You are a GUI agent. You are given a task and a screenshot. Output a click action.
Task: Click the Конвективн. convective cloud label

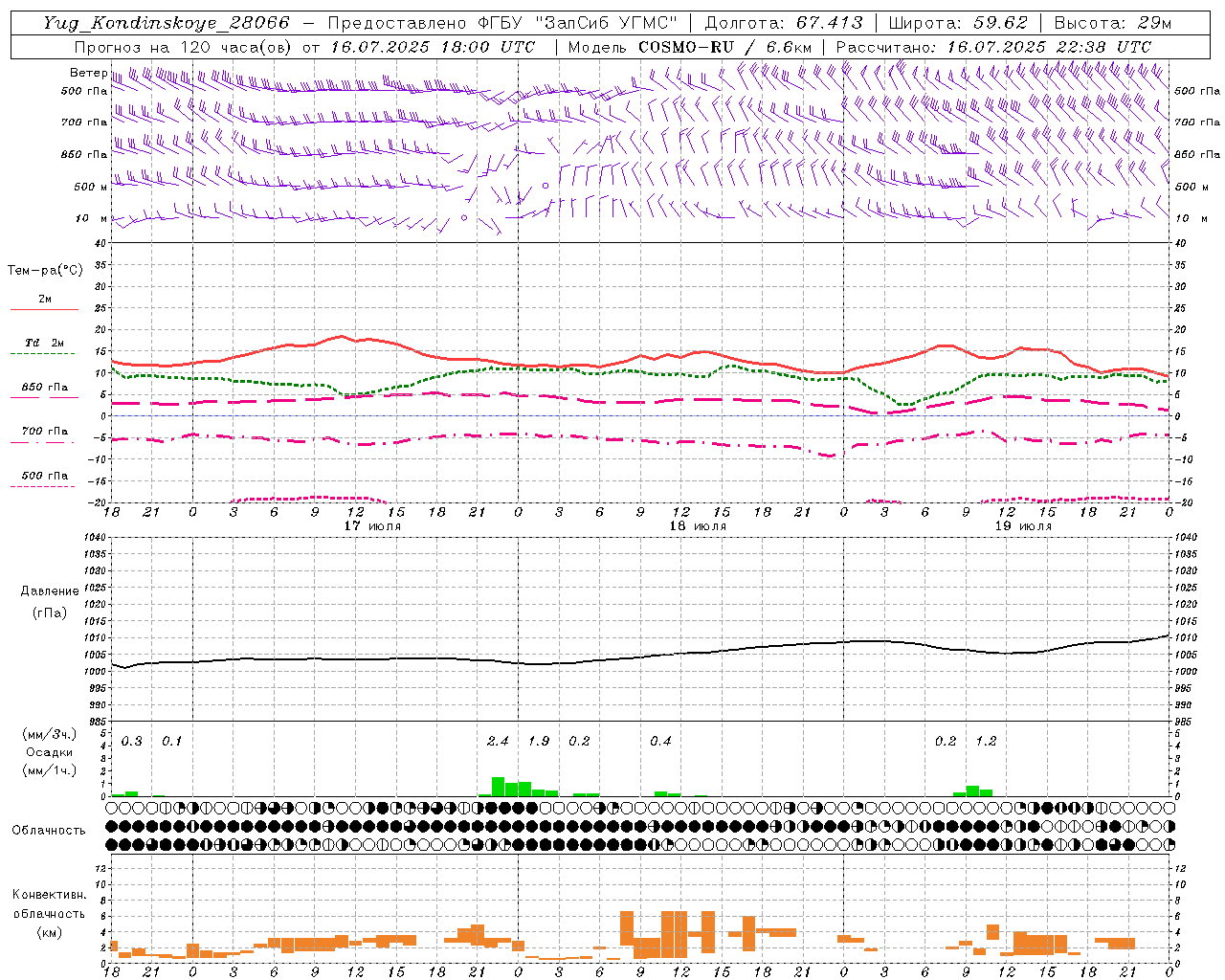[x=49, y=895]
